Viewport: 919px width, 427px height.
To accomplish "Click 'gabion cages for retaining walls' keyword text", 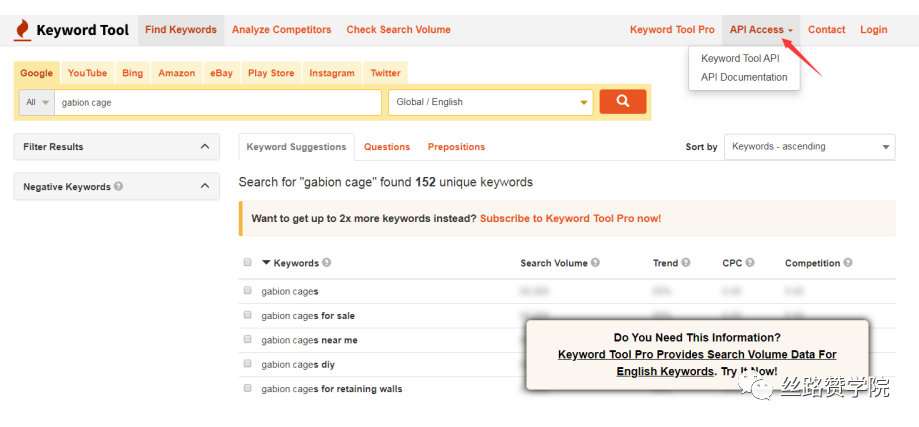I will [332, 389].
